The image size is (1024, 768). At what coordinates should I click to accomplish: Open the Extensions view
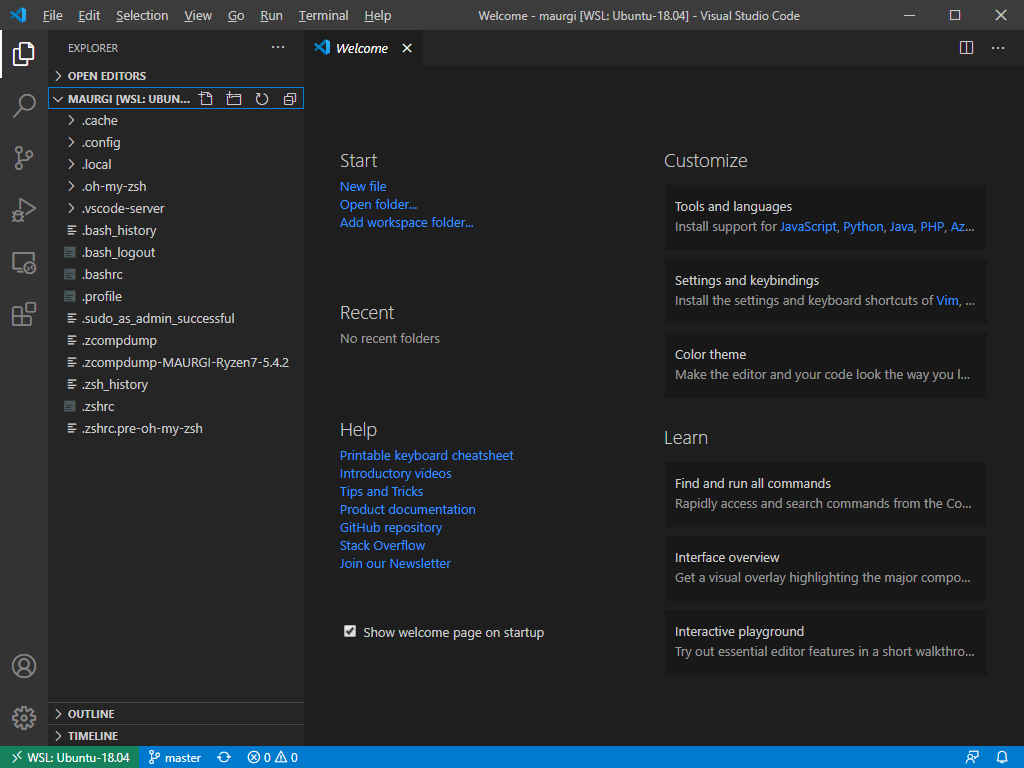point(23,314)
